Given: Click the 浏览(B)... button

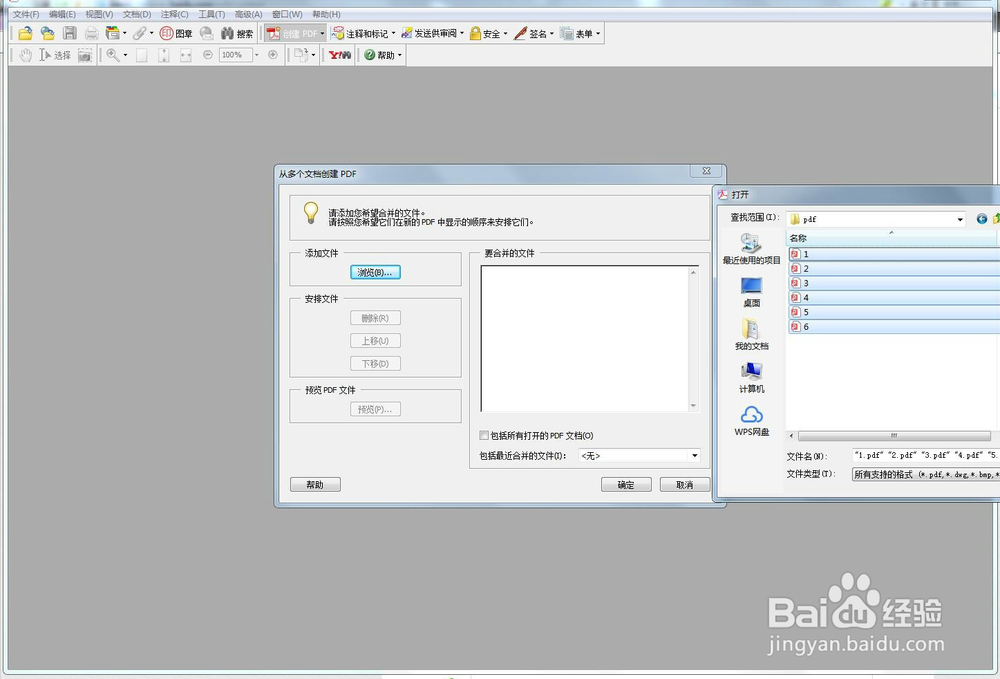Looking at the screenshot, I should (375, 272).
